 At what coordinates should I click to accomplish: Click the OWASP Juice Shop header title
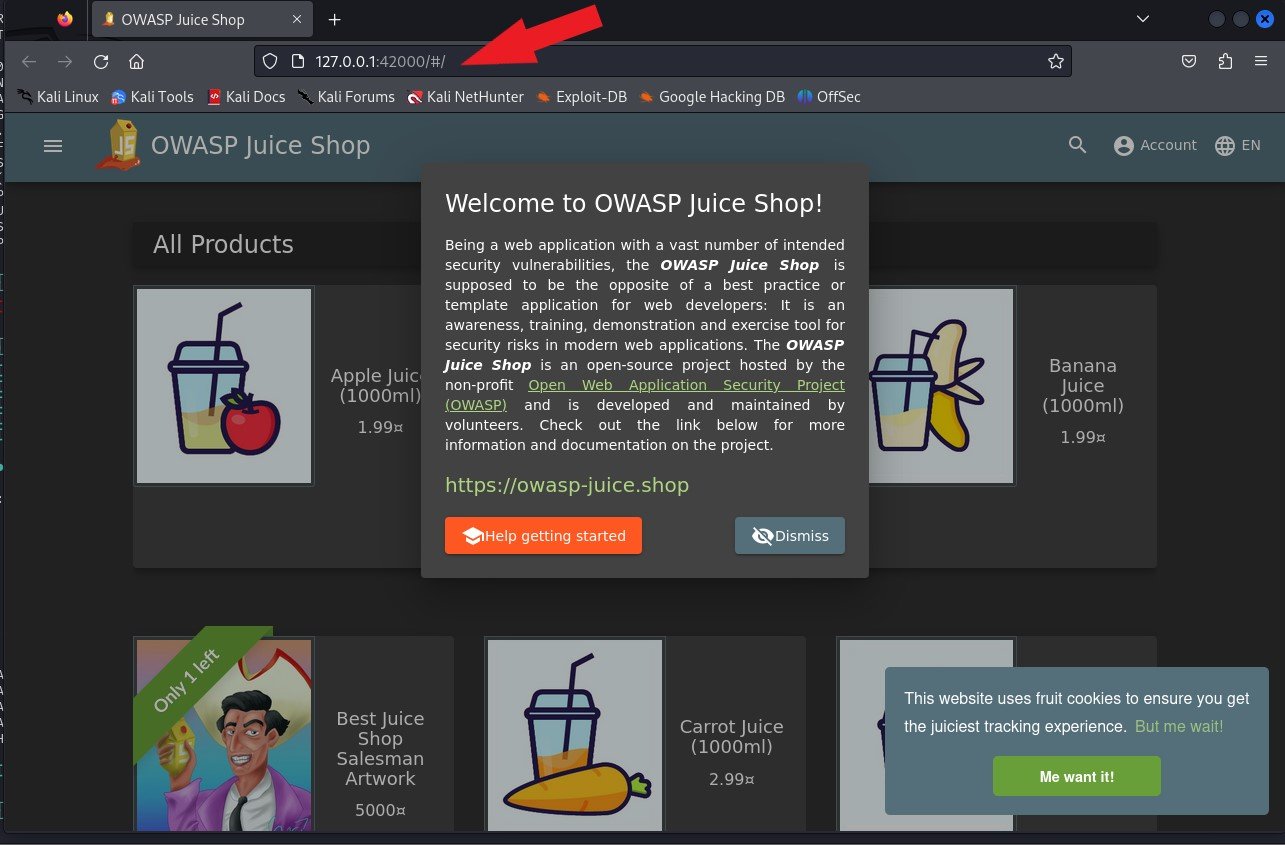coord(260,145)
